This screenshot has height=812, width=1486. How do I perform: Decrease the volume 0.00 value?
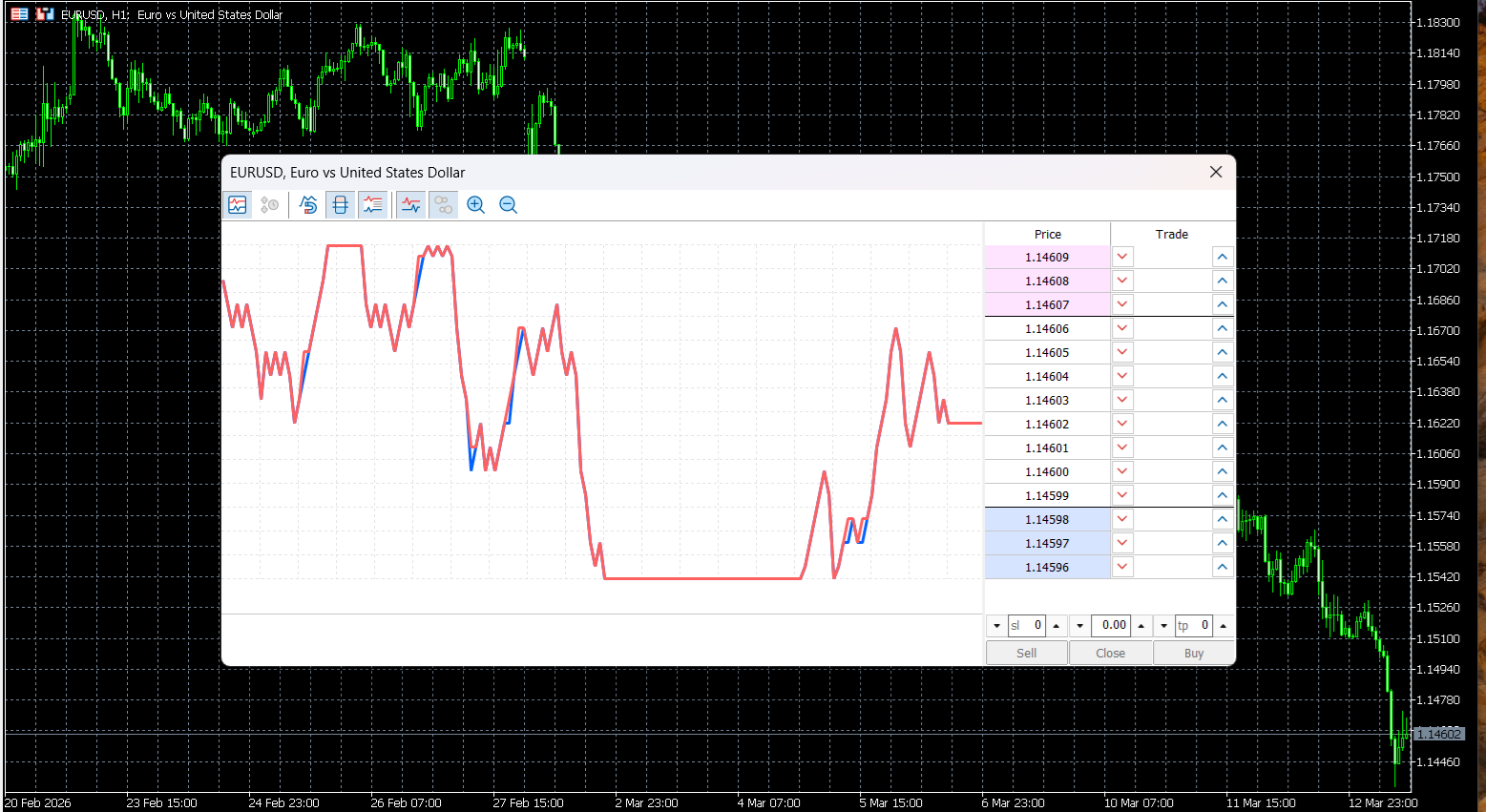coord(1079,626)
